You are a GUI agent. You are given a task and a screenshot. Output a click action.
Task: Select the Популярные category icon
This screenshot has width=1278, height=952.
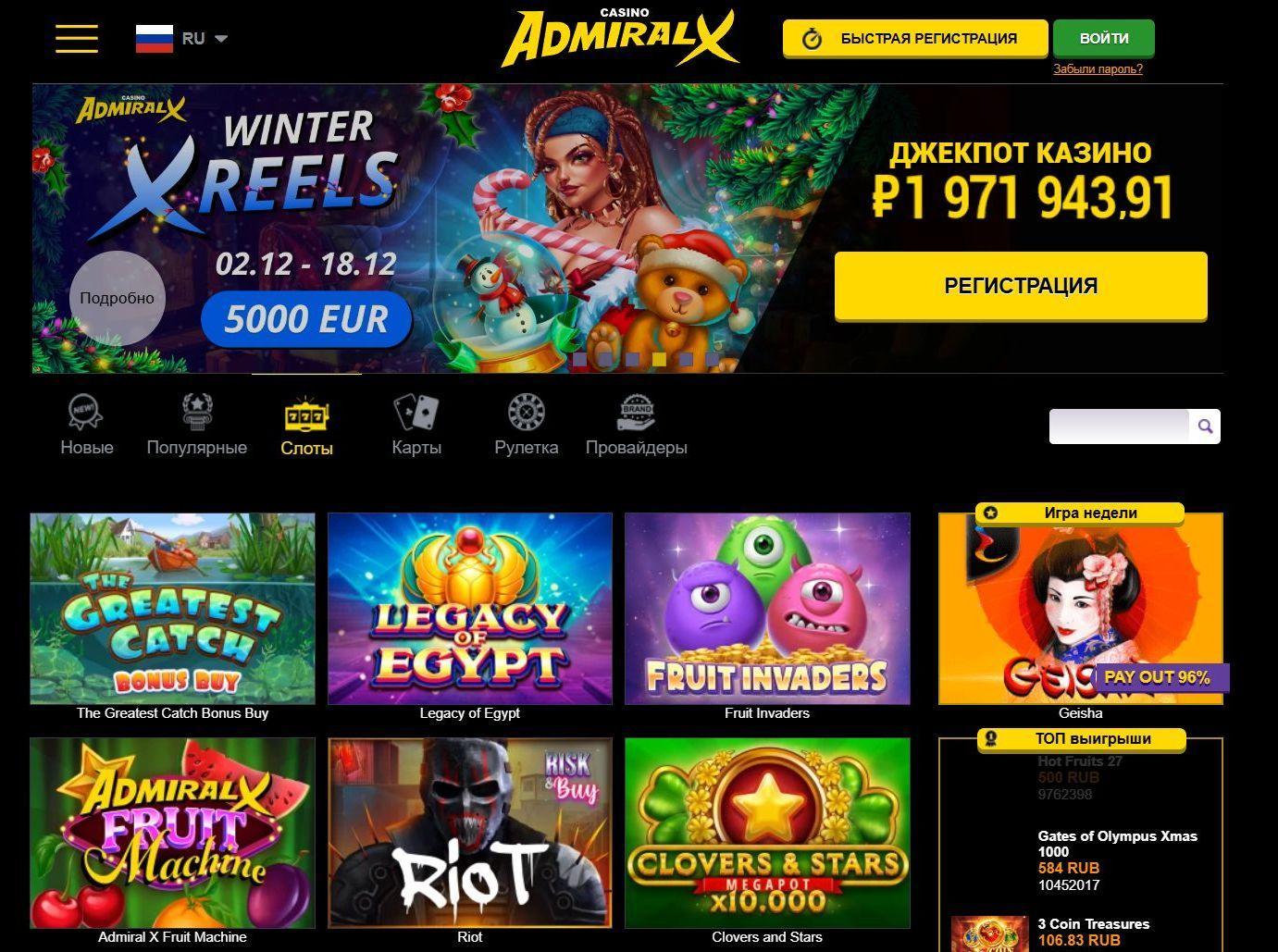(x=197, y=413)
